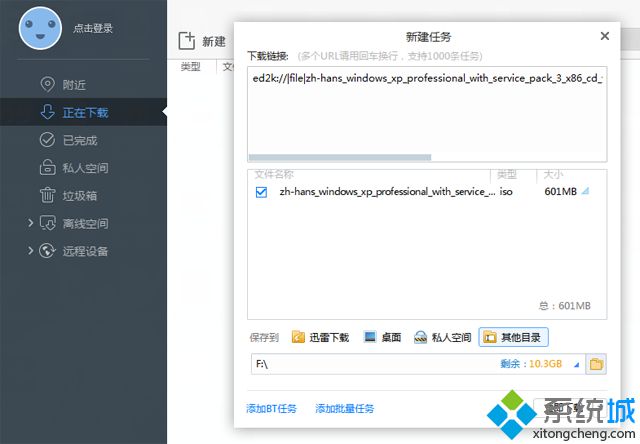Click the 剩余：10.3GB remaining space text
This screenshot has width=640, height=444.
tap(531, 364)
